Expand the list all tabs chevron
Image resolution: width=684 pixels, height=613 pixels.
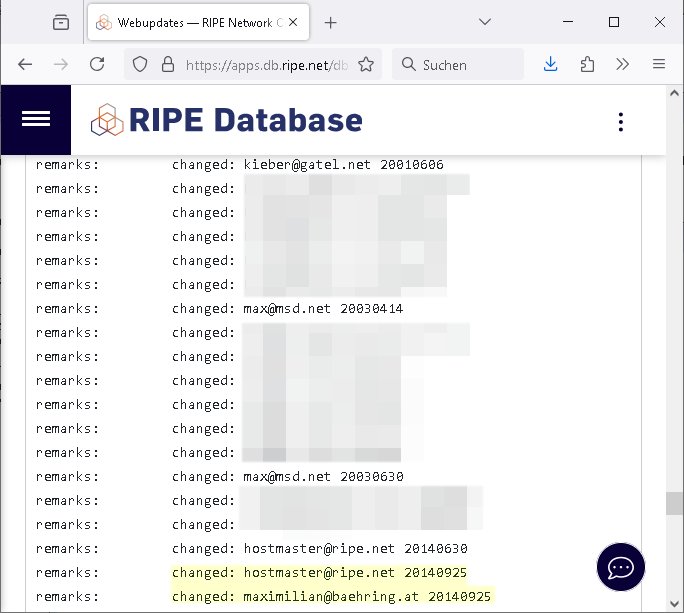coord(485,22)
